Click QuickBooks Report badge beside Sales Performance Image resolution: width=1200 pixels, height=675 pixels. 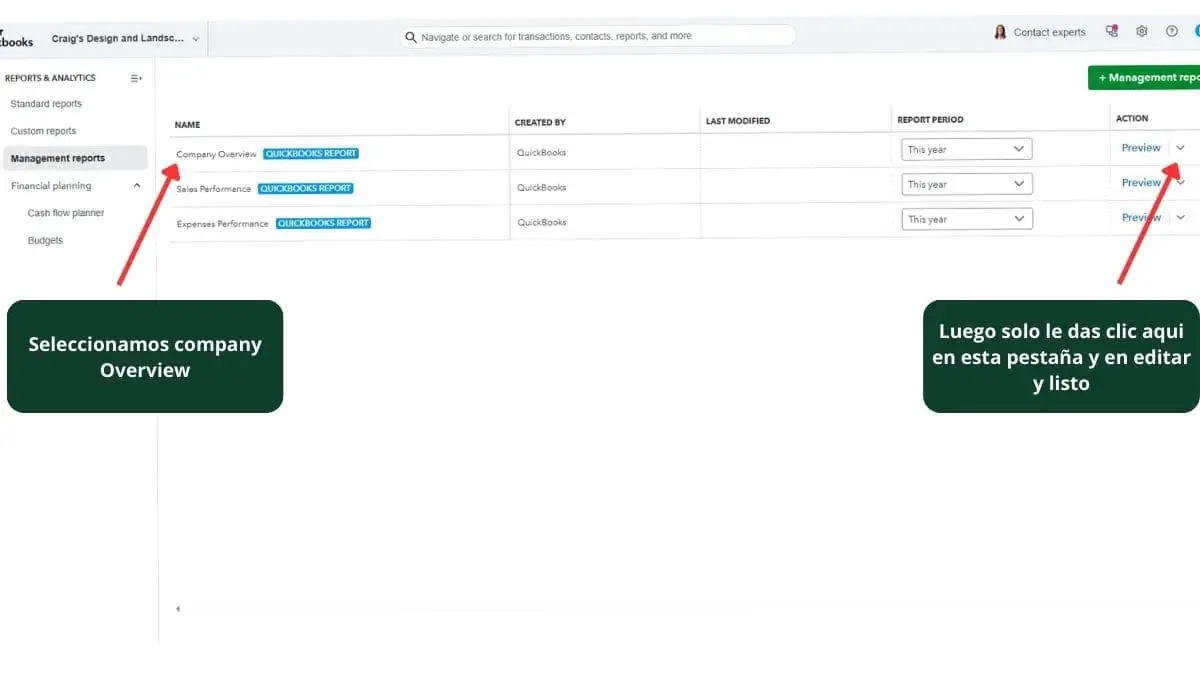305,188
